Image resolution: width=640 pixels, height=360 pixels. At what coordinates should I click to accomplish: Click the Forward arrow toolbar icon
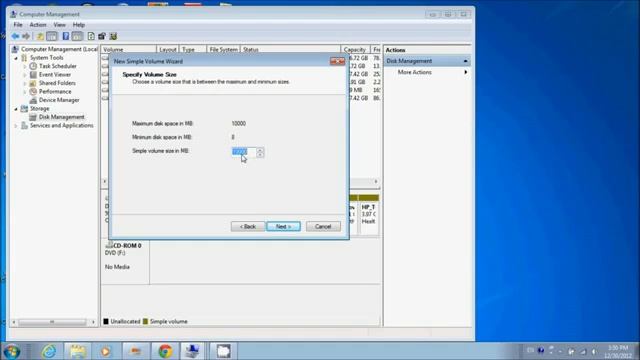(26, 36)
